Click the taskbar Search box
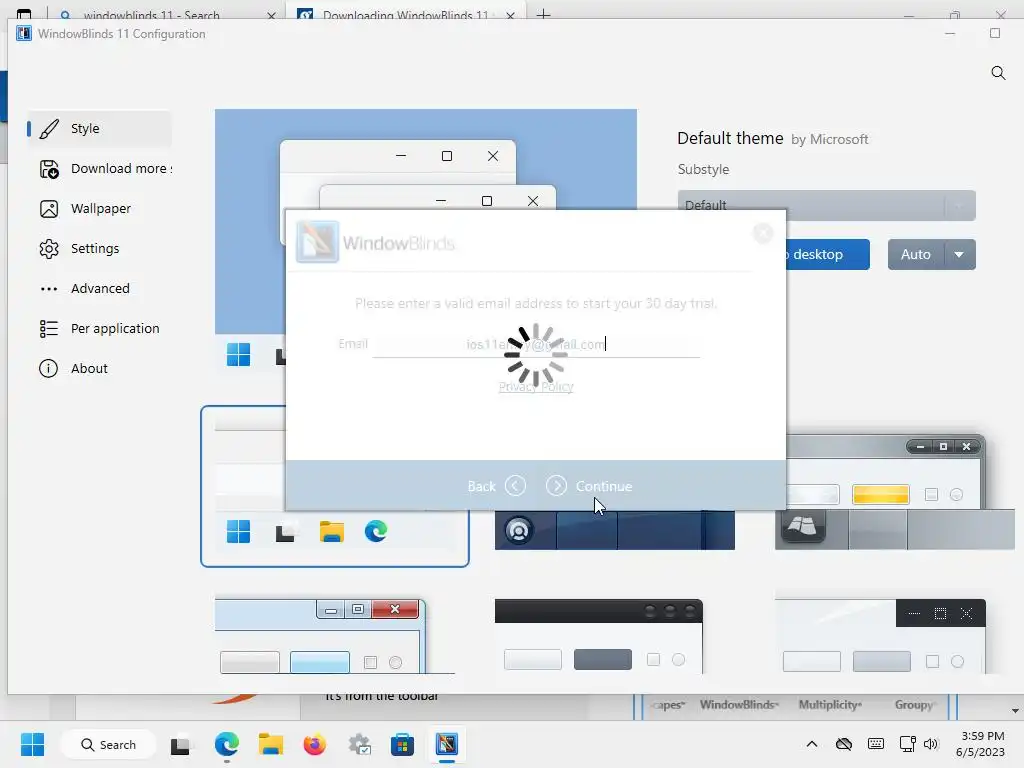The width and height of the screenshot is (1024, 768). [108, 744]
